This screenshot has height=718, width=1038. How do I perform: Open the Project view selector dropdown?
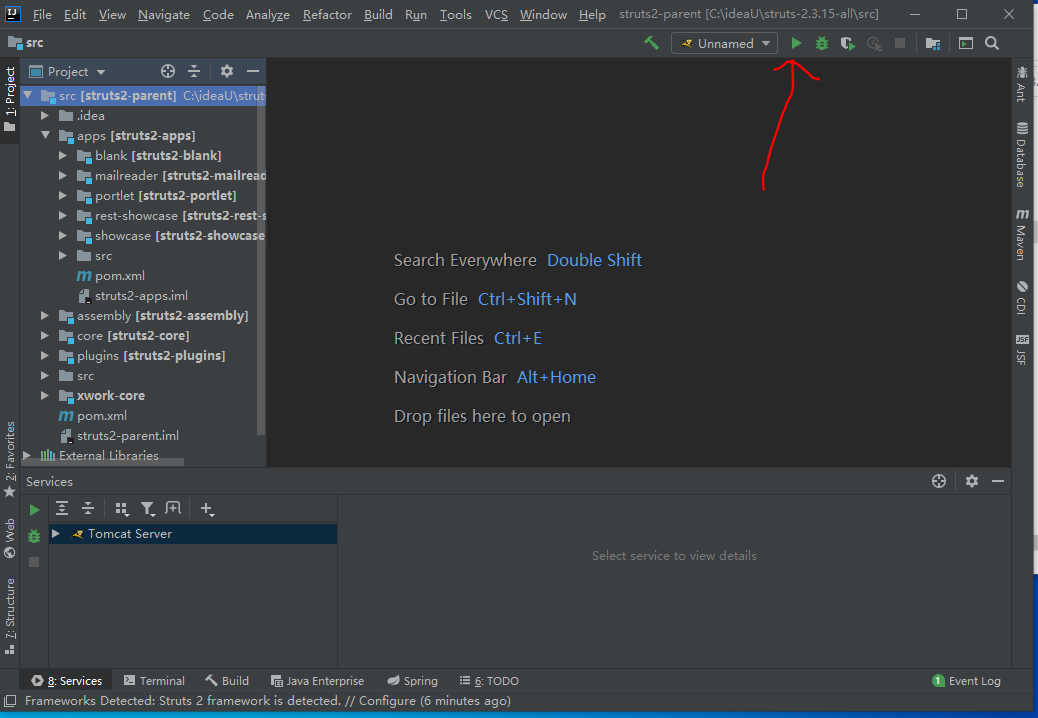pos(68,71)
